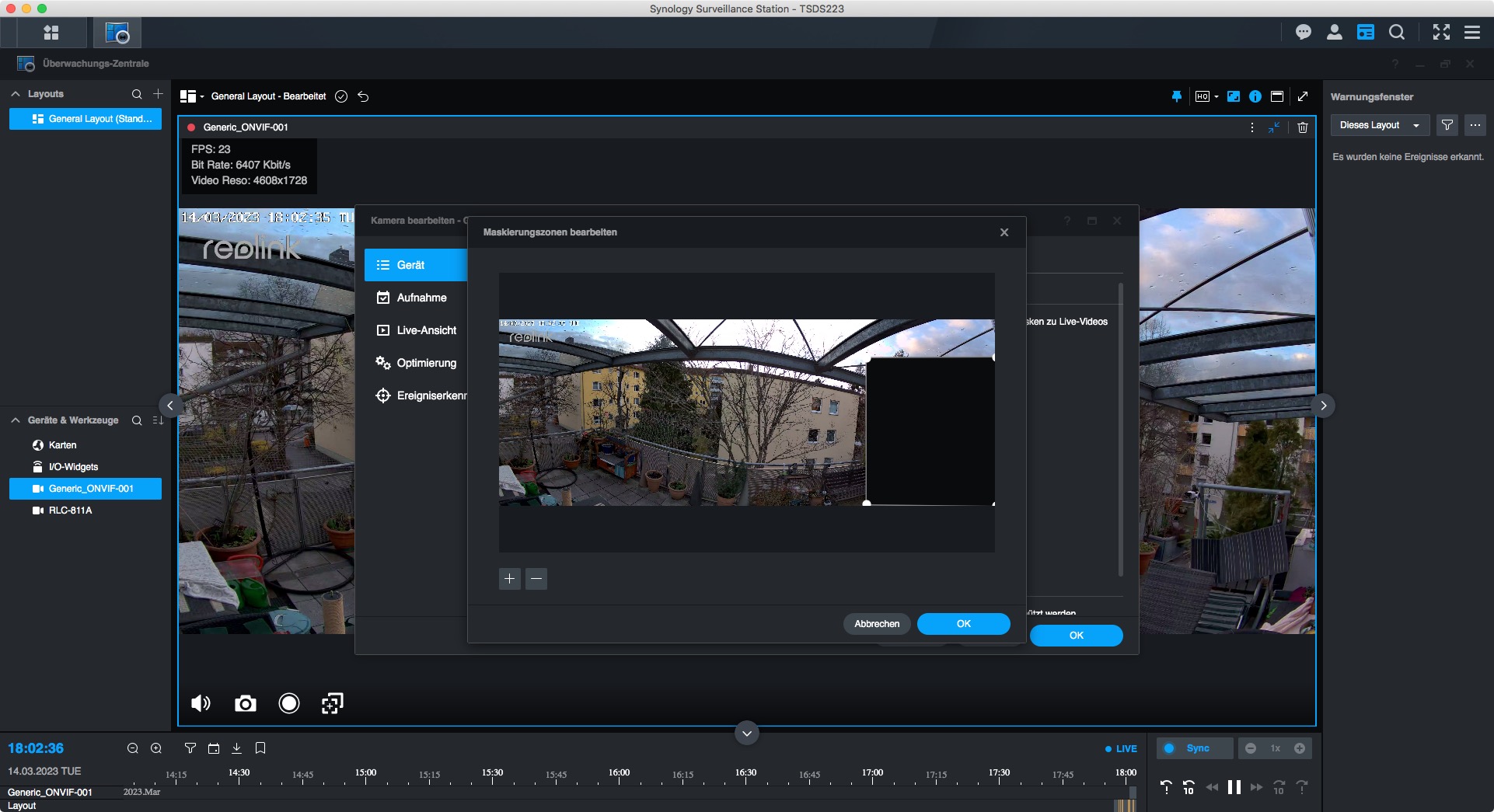1494x812 pixels.
Task: Remove masking zone with minus button
Action: (536, 579)
